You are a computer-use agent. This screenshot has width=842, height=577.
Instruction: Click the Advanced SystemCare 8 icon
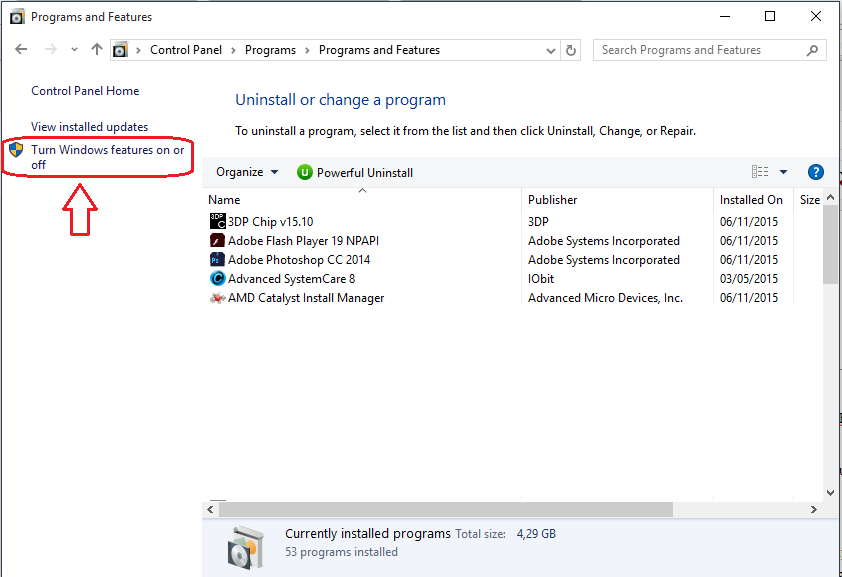point(218,278)
